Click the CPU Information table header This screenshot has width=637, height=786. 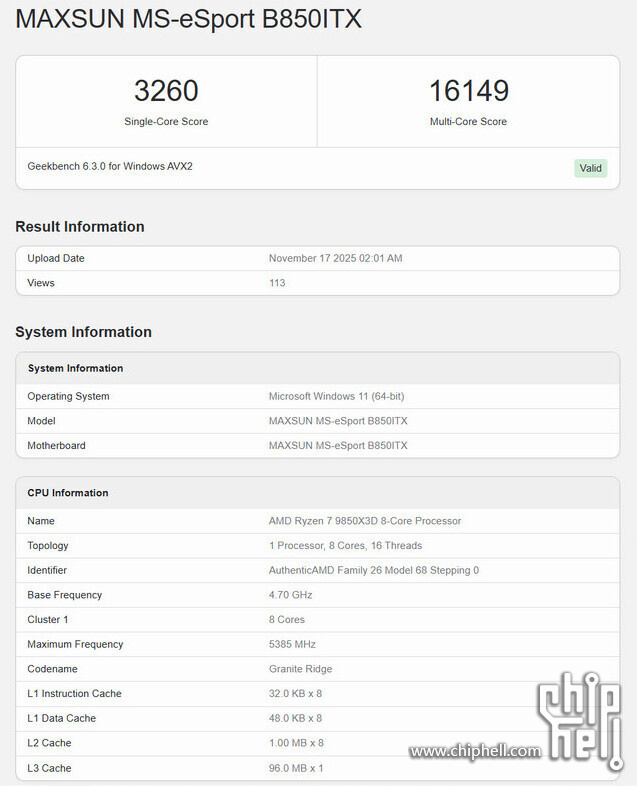(68, 493)
